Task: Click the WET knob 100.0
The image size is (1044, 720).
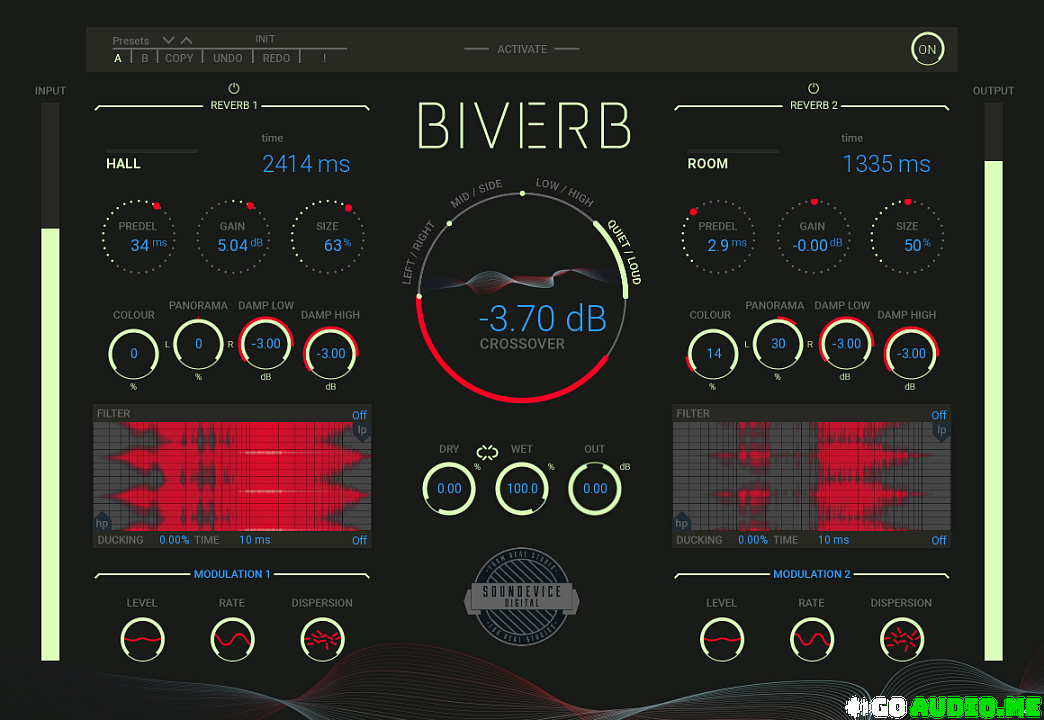Action: [522, 489]
